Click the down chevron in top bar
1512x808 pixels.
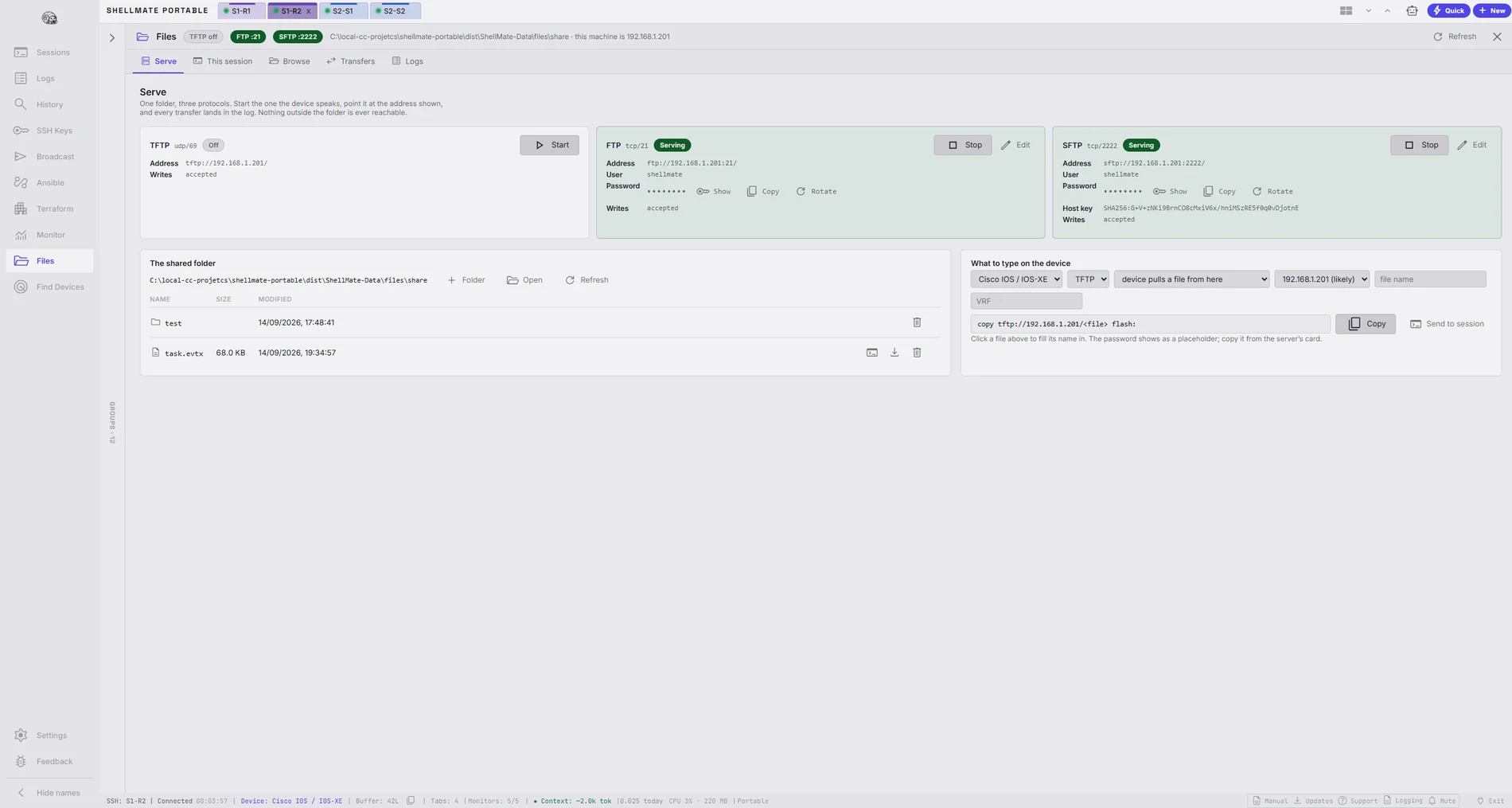pos(1368,10)
